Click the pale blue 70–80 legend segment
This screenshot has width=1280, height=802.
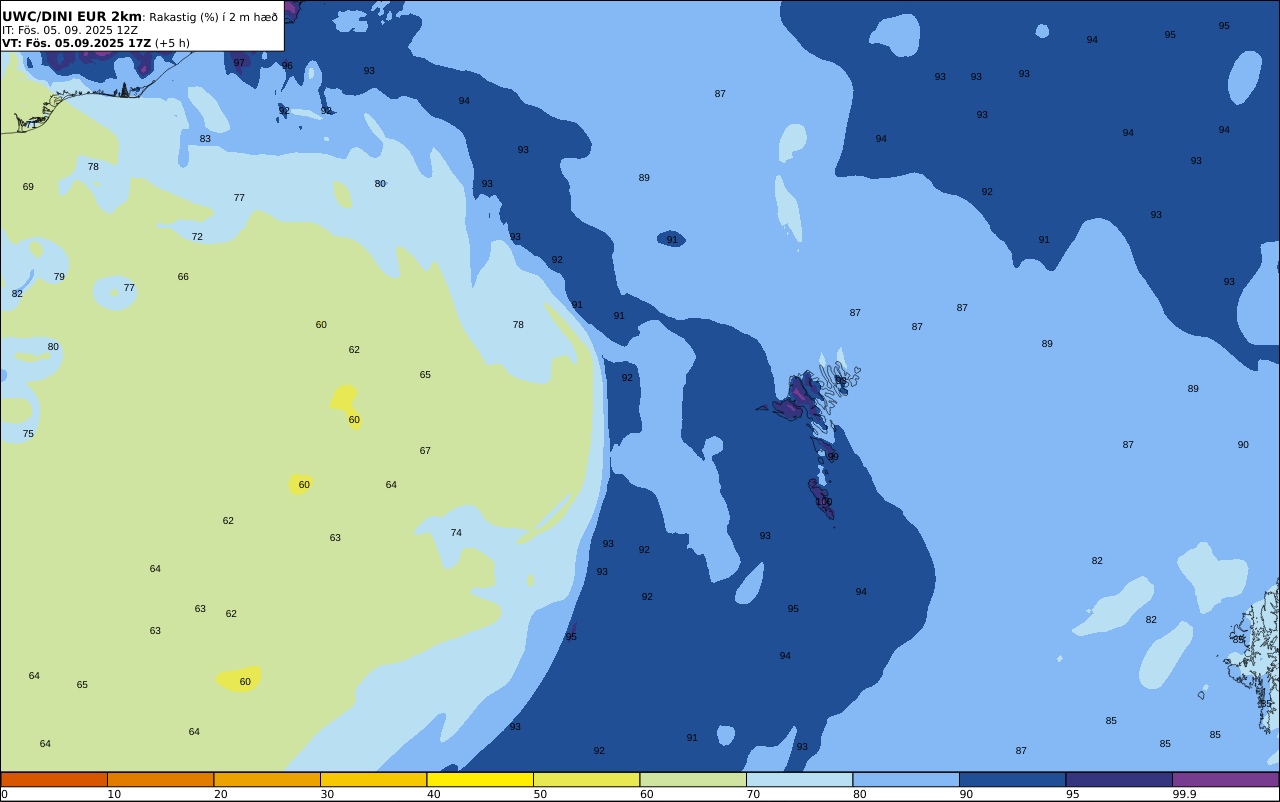[799, 779]
